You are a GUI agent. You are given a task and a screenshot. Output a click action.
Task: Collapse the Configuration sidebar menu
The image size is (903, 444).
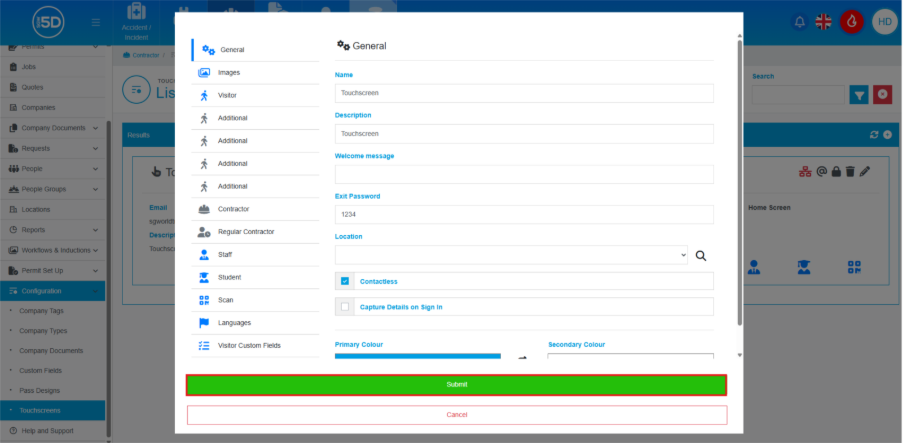[x=53, y=291]
